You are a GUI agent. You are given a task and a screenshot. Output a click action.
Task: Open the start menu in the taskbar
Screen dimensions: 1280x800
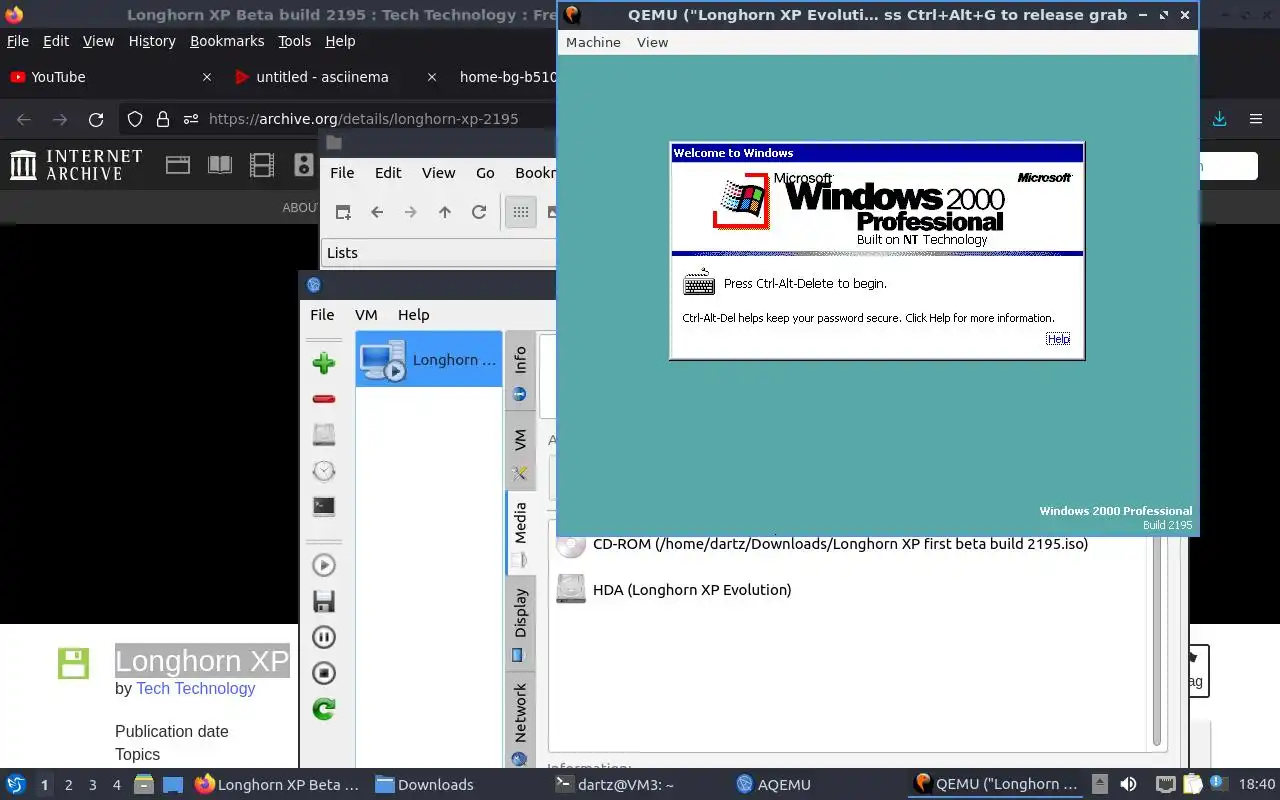tap(16, 784)
